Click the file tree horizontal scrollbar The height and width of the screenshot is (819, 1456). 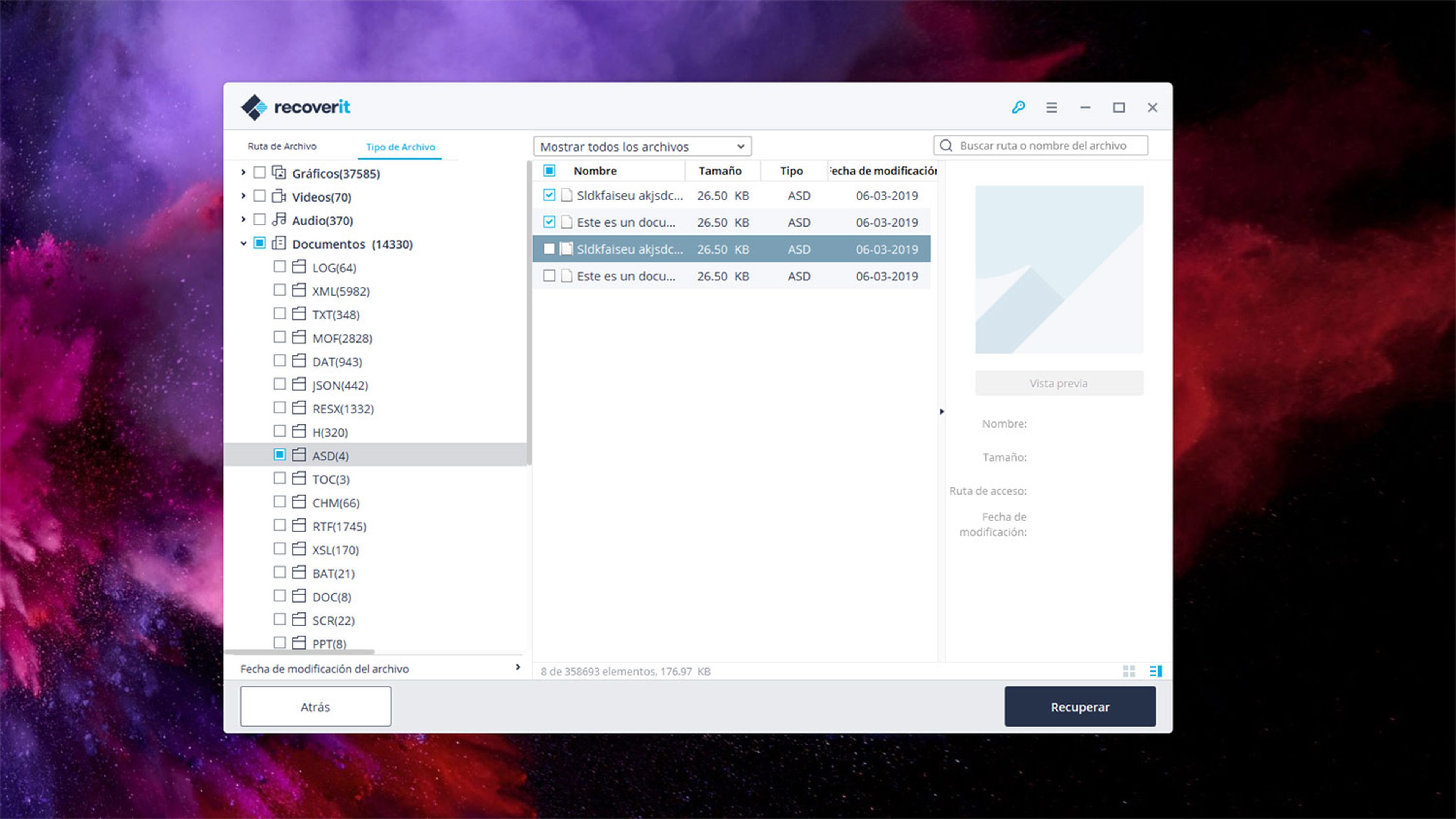(300, 652)
